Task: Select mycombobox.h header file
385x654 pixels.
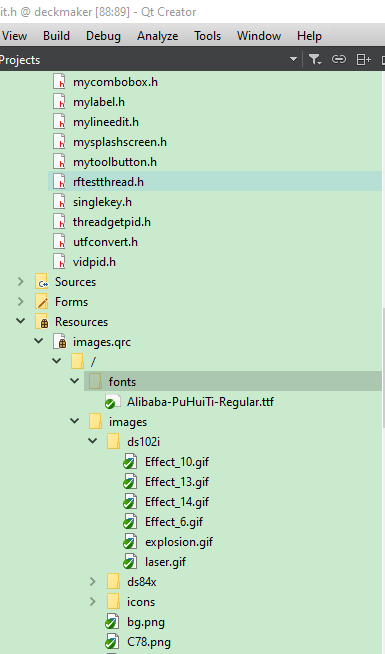Action: pyautogui.click(x=115, y=82)
